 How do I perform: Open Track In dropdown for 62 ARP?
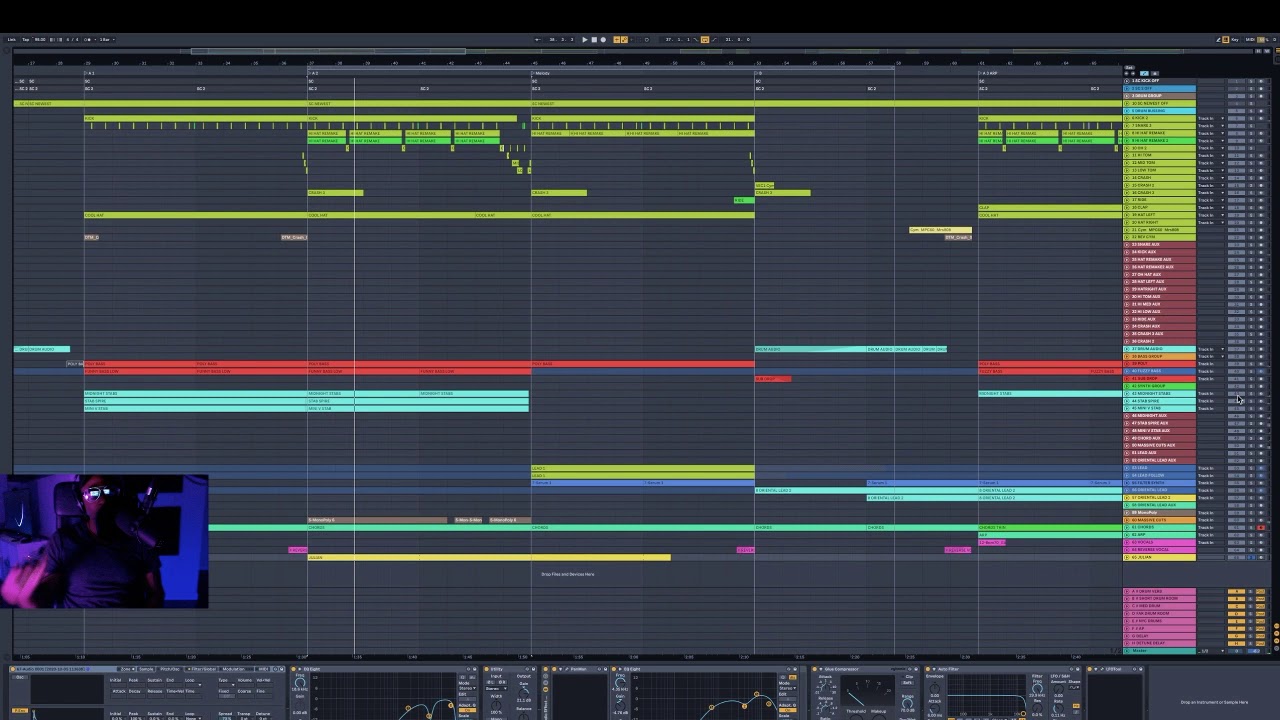click(1211, 535)
